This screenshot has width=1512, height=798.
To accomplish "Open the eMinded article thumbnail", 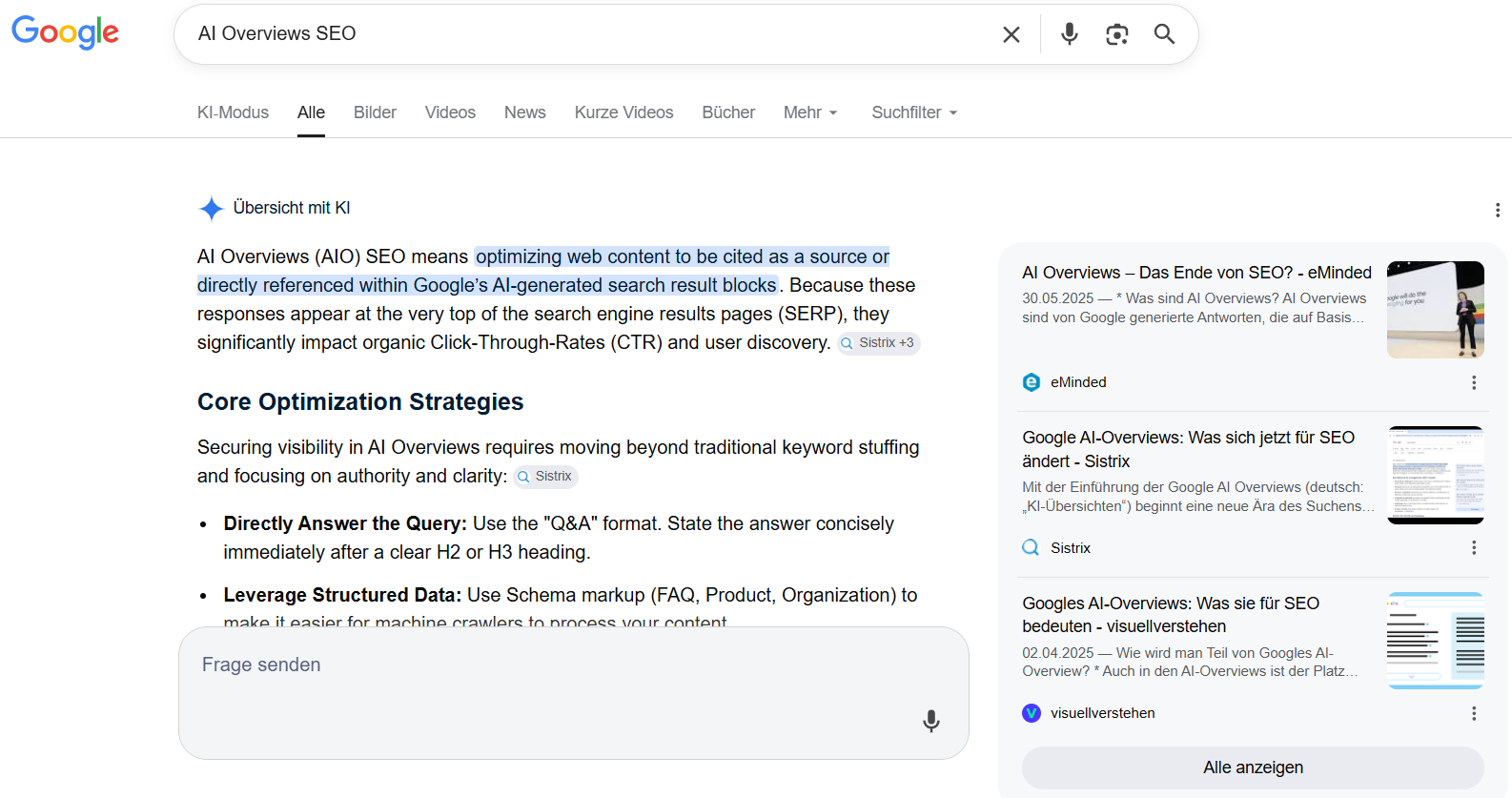I will click(x=1436, y=310).
